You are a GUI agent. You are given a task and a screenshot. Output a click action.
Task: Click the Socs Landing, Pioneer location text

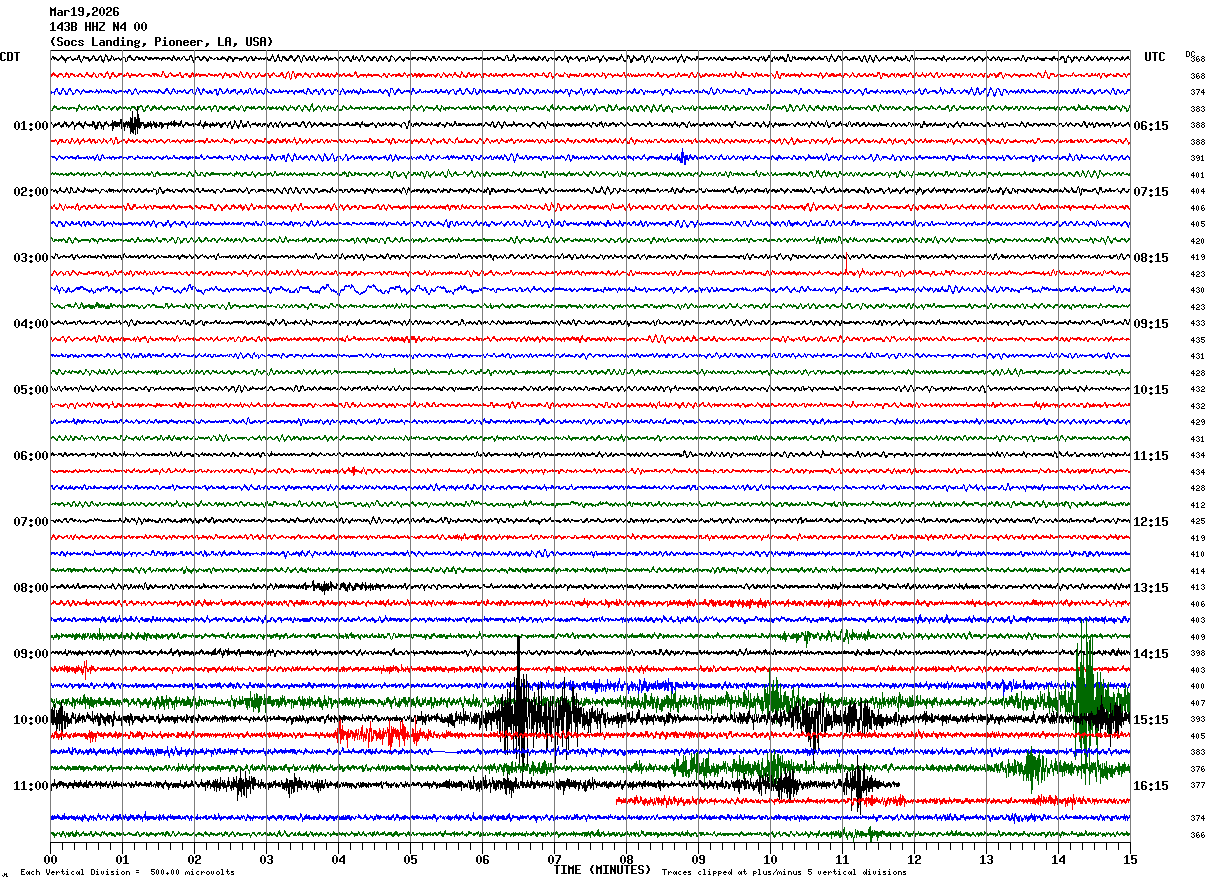pos(160,42)
